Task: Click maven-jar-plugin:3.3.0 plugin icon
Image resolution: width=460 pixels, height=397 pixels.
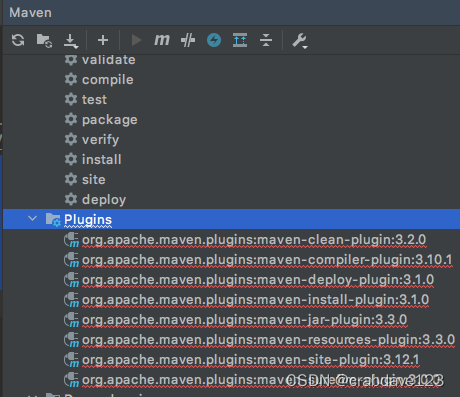Action: tap(71, 320)
